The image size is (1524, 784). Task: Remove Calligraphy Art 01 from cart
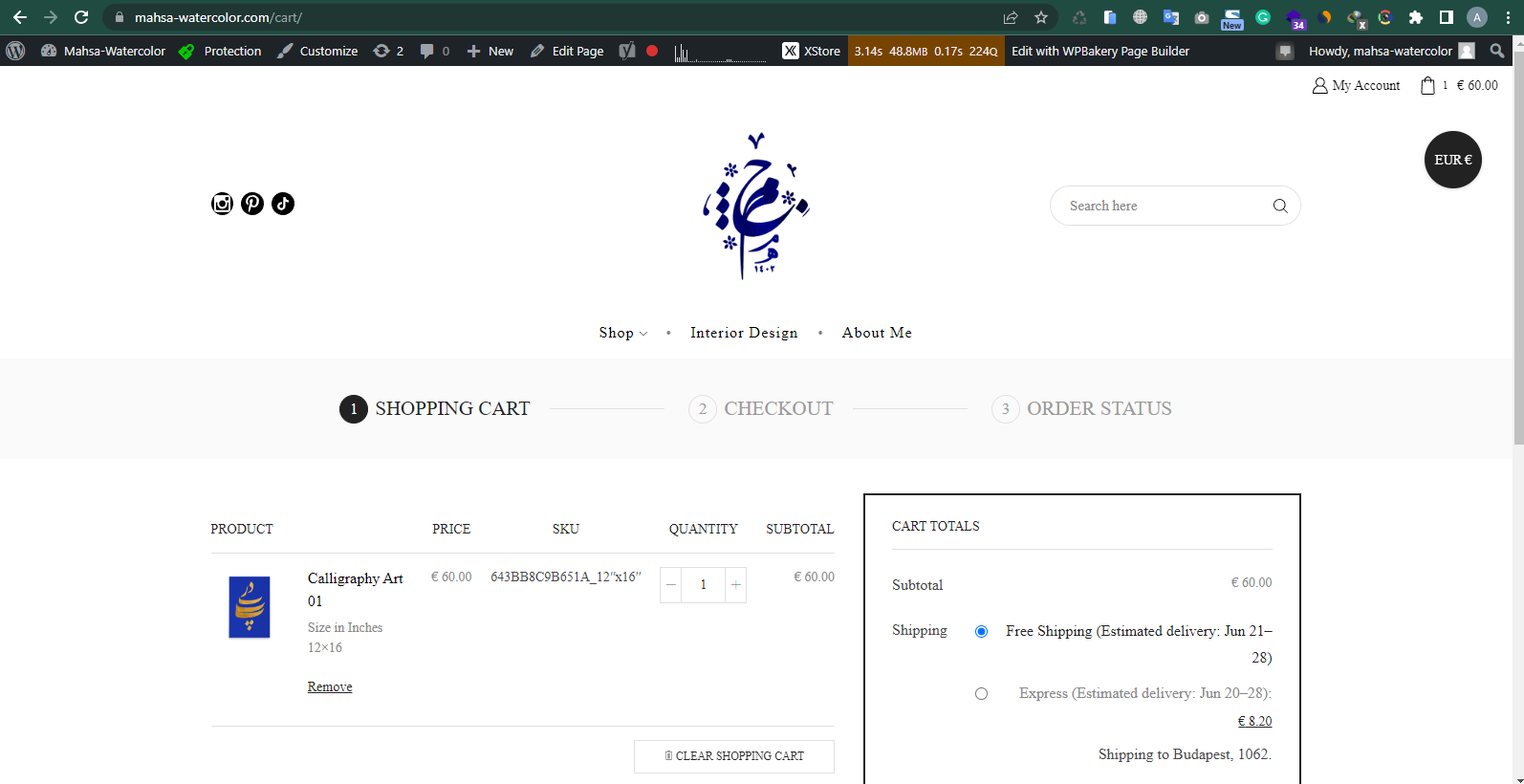coord(330,686)
